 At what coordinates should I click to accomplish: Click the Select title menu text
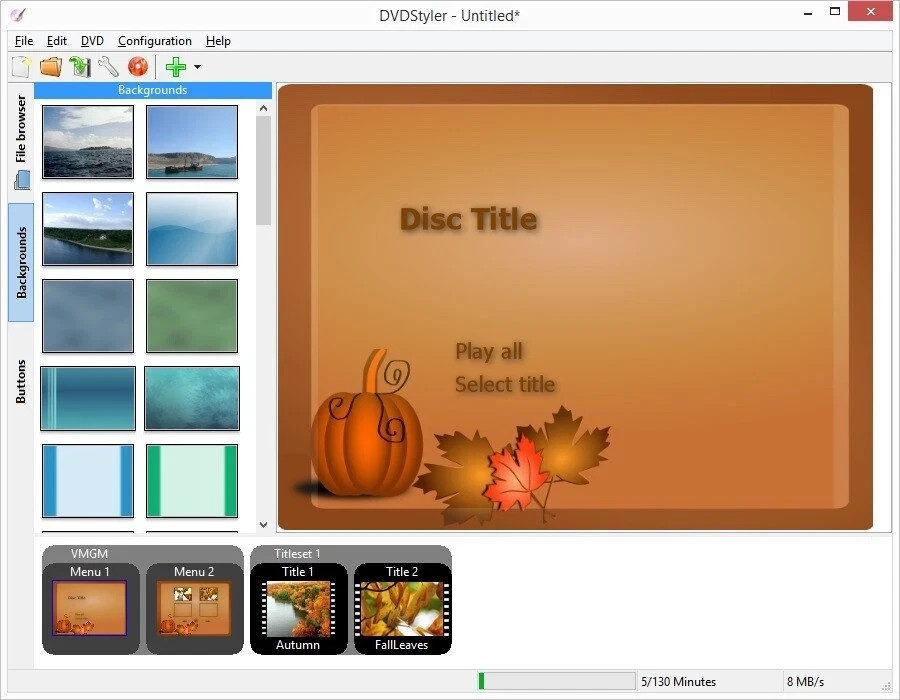505,384
